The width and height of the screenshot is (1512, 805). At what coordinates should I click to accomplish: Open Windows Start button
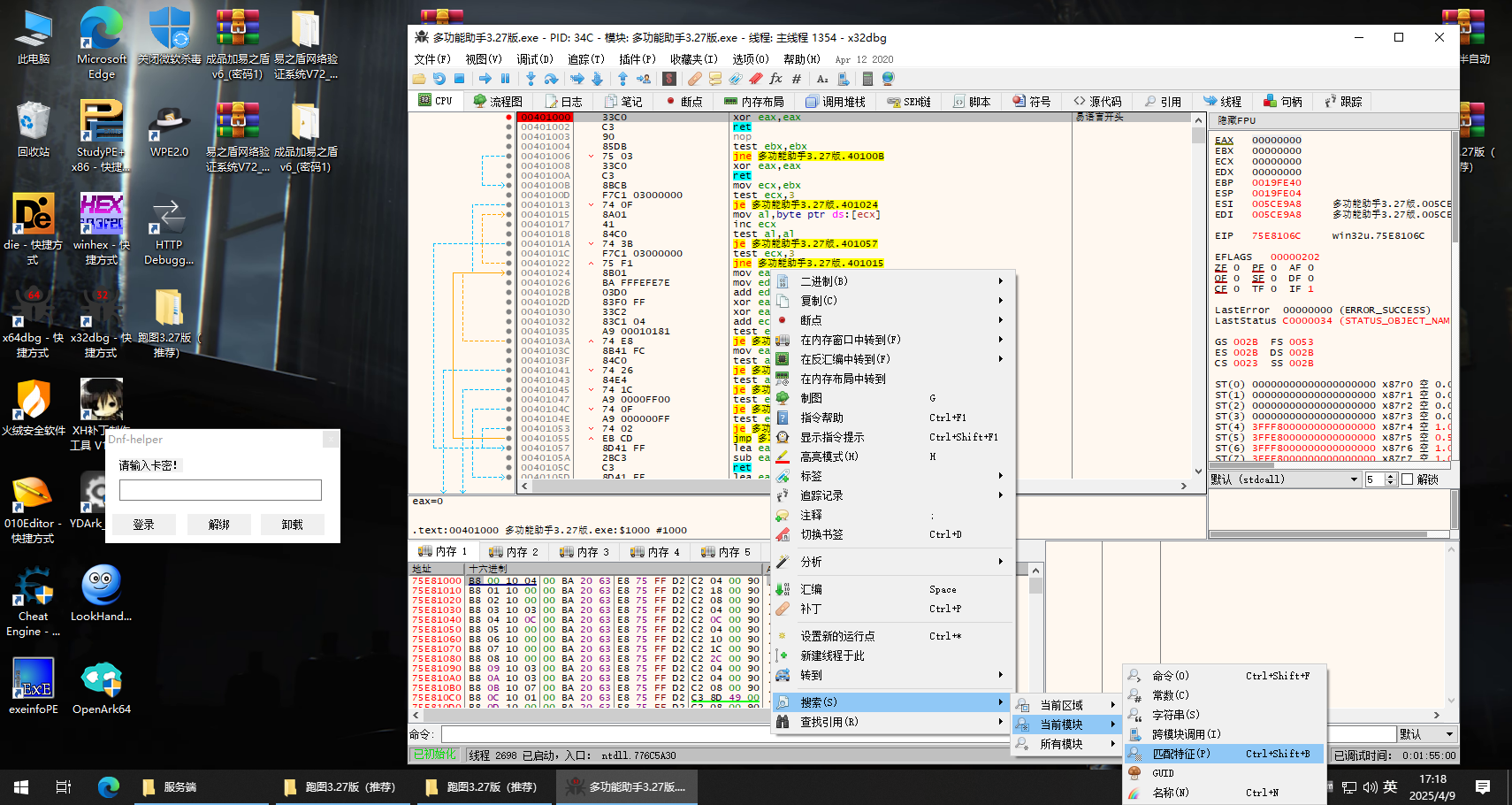(21, 786)
